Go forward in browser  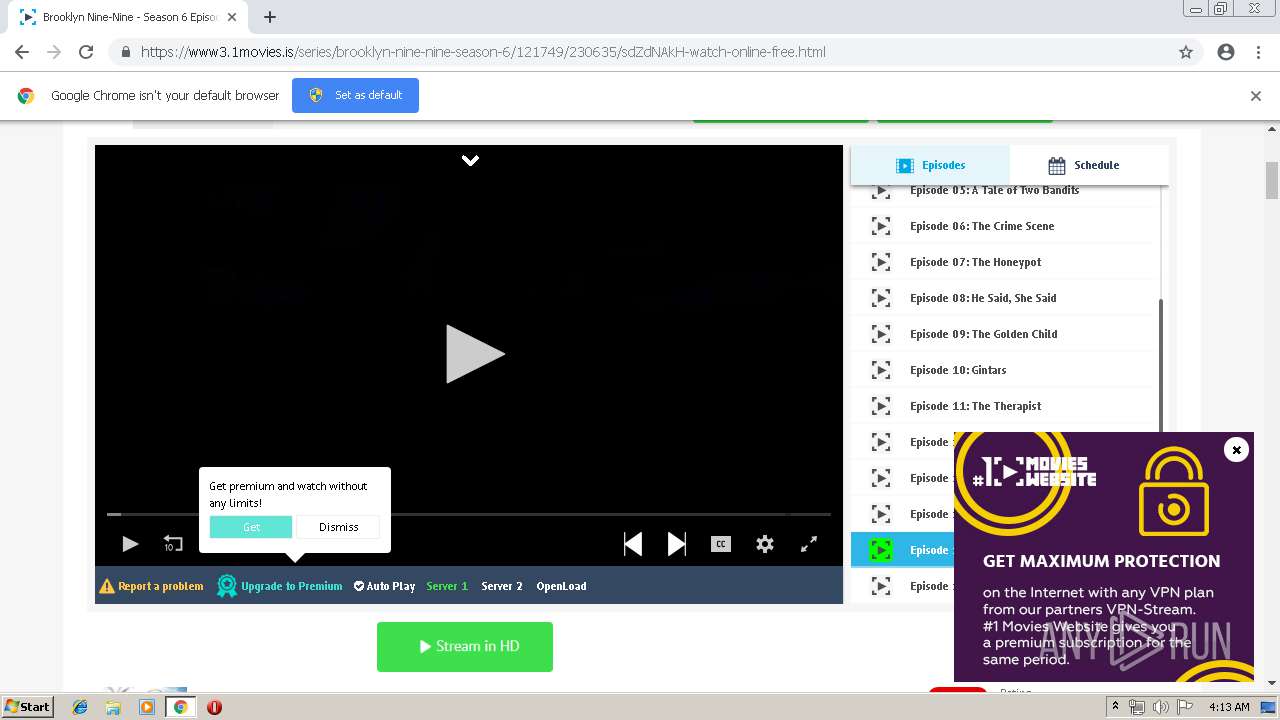pyautogui.click(x=54, y=52)
